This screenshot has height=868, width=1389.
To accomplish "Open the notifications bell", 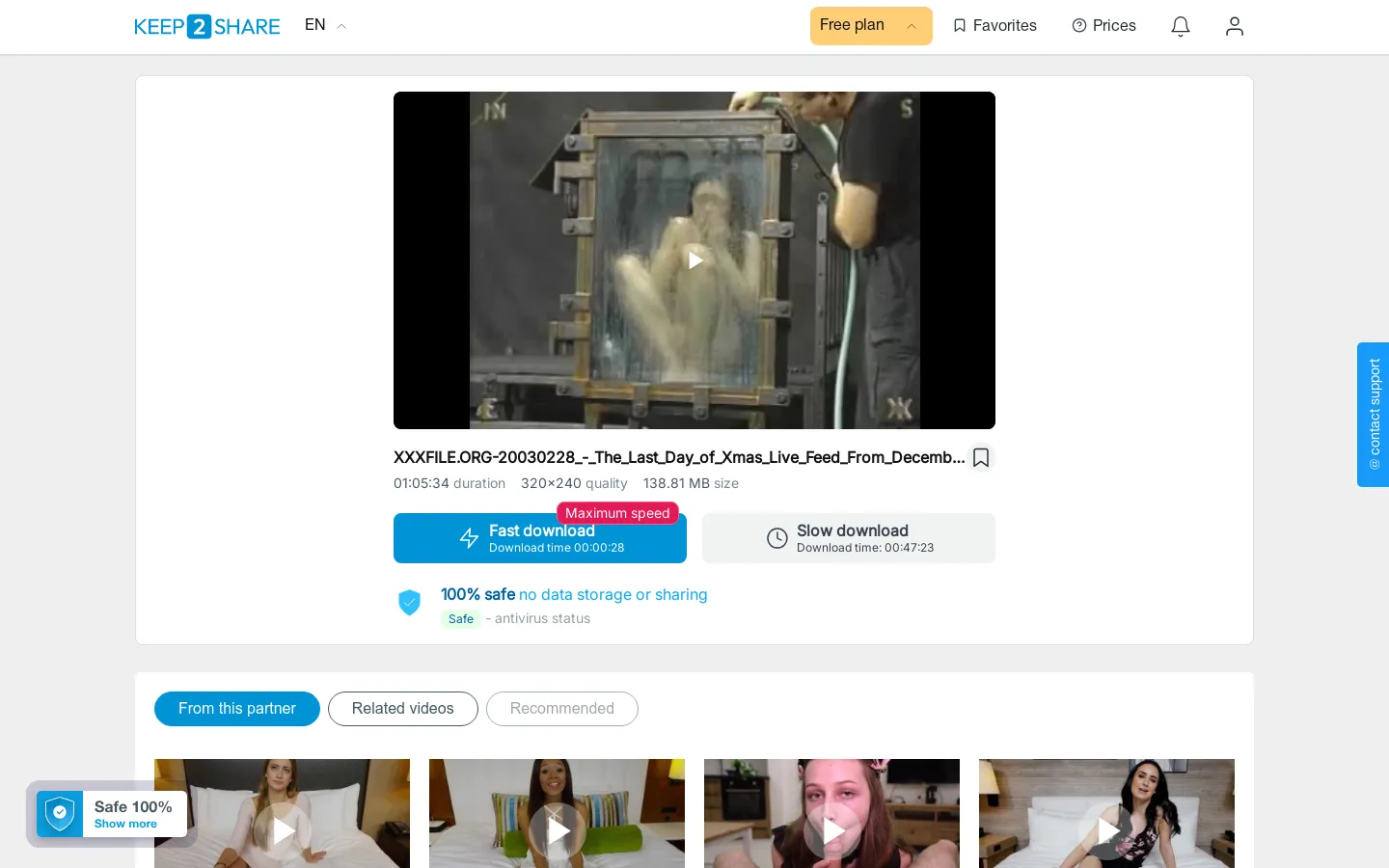I will coord(1181,26).
